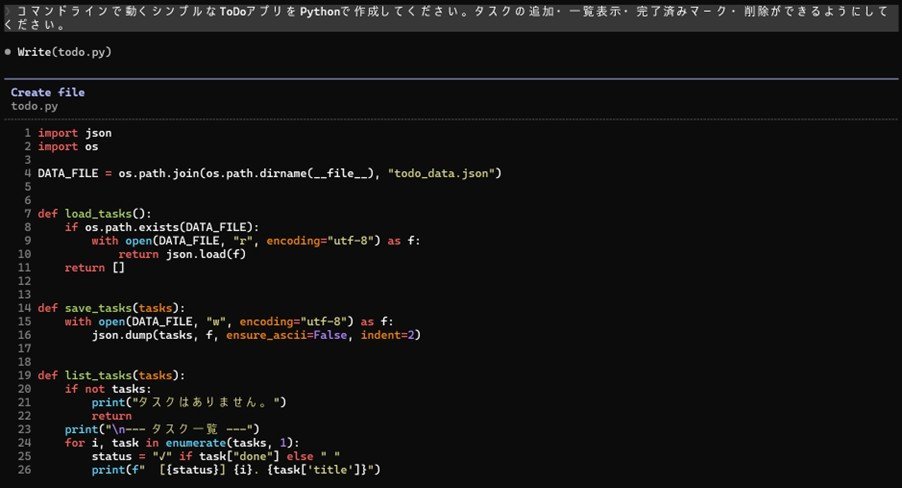
Task: Click print line with 'タスク一覧' header
Action: pyautogui.click(x=162, y=429)
